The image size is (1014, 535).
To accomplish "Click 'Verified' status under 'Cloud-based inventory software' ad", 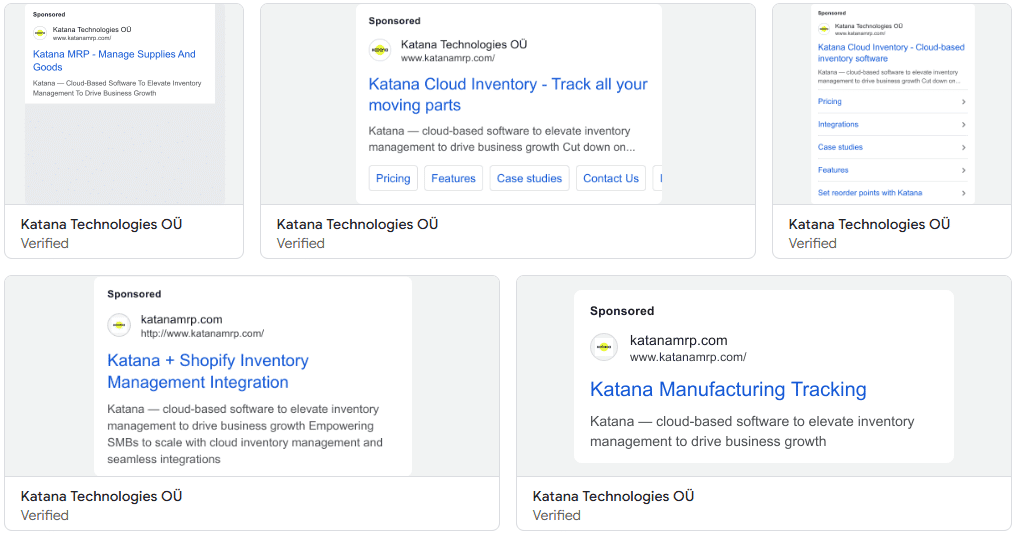I will pyautogui.click(x=812, y=243).
